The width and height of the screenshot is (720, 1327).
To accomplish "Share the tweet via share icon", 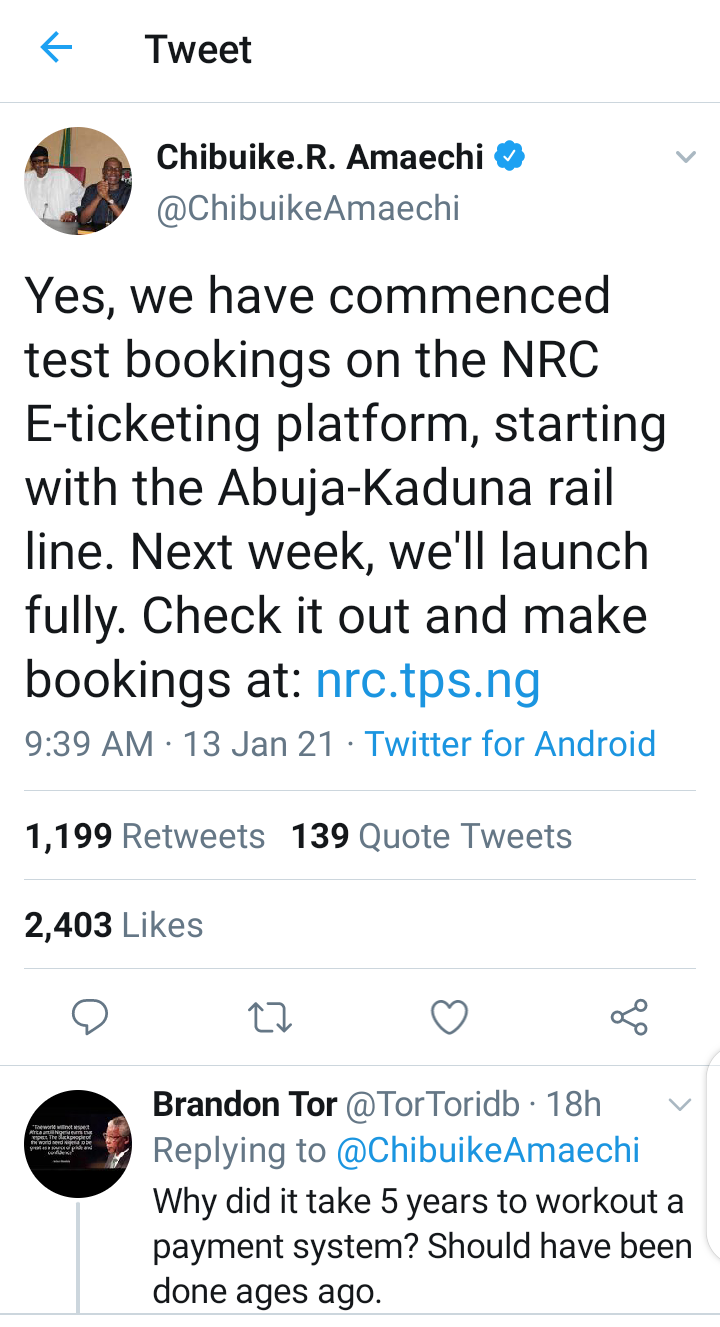I will pyautogui.click(x=629, y=1017).
